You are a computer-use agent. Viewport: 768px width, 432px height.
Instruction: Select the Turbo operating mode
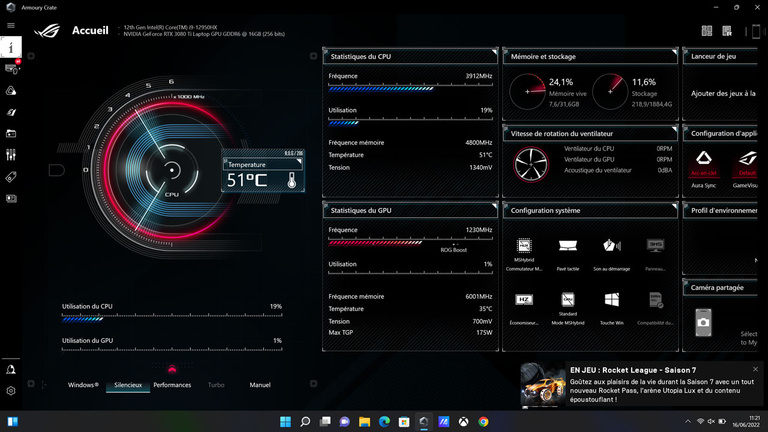click(216, 385)
